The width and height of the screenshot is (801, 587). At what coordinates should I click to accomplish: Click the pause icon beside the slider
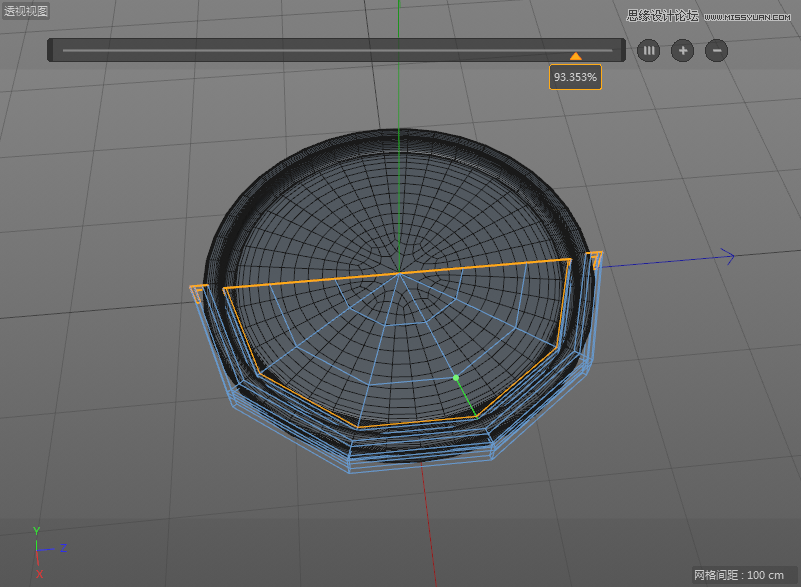coord(648,50)
